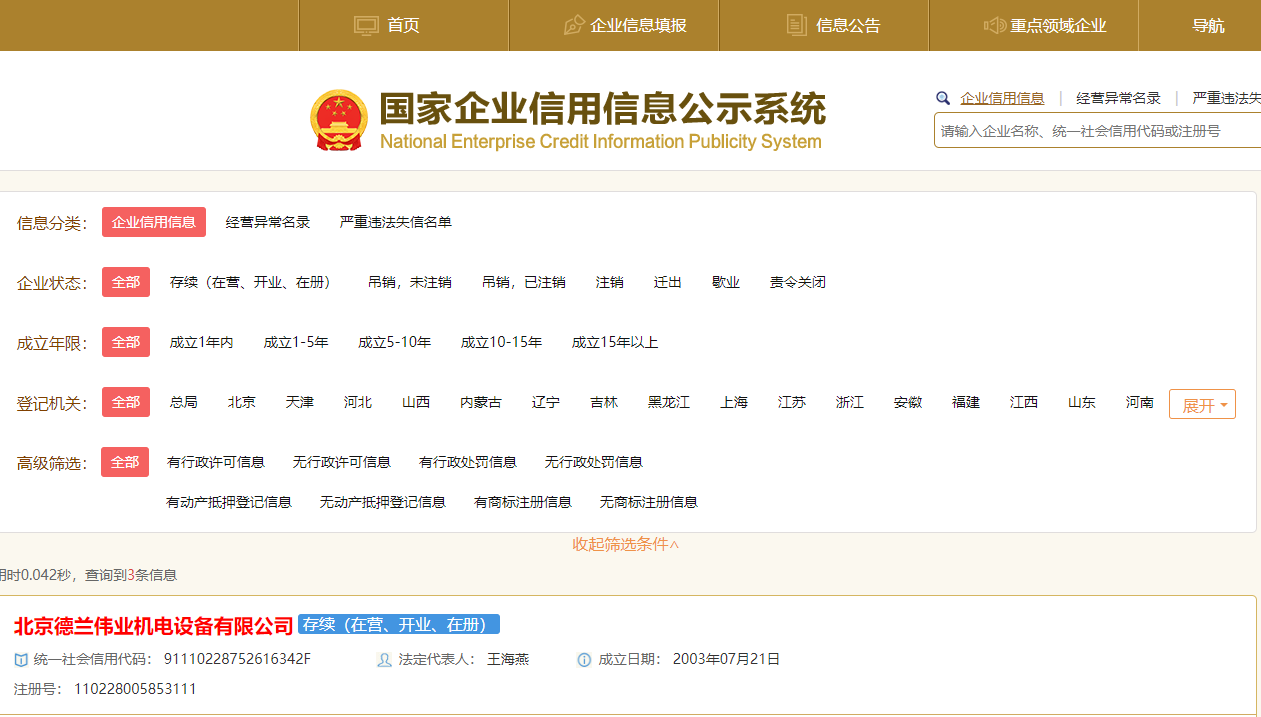This screenshot has height=717, width=1261.
Task: Filter by 迁出 enterprise status
Action: pos(668,282)
